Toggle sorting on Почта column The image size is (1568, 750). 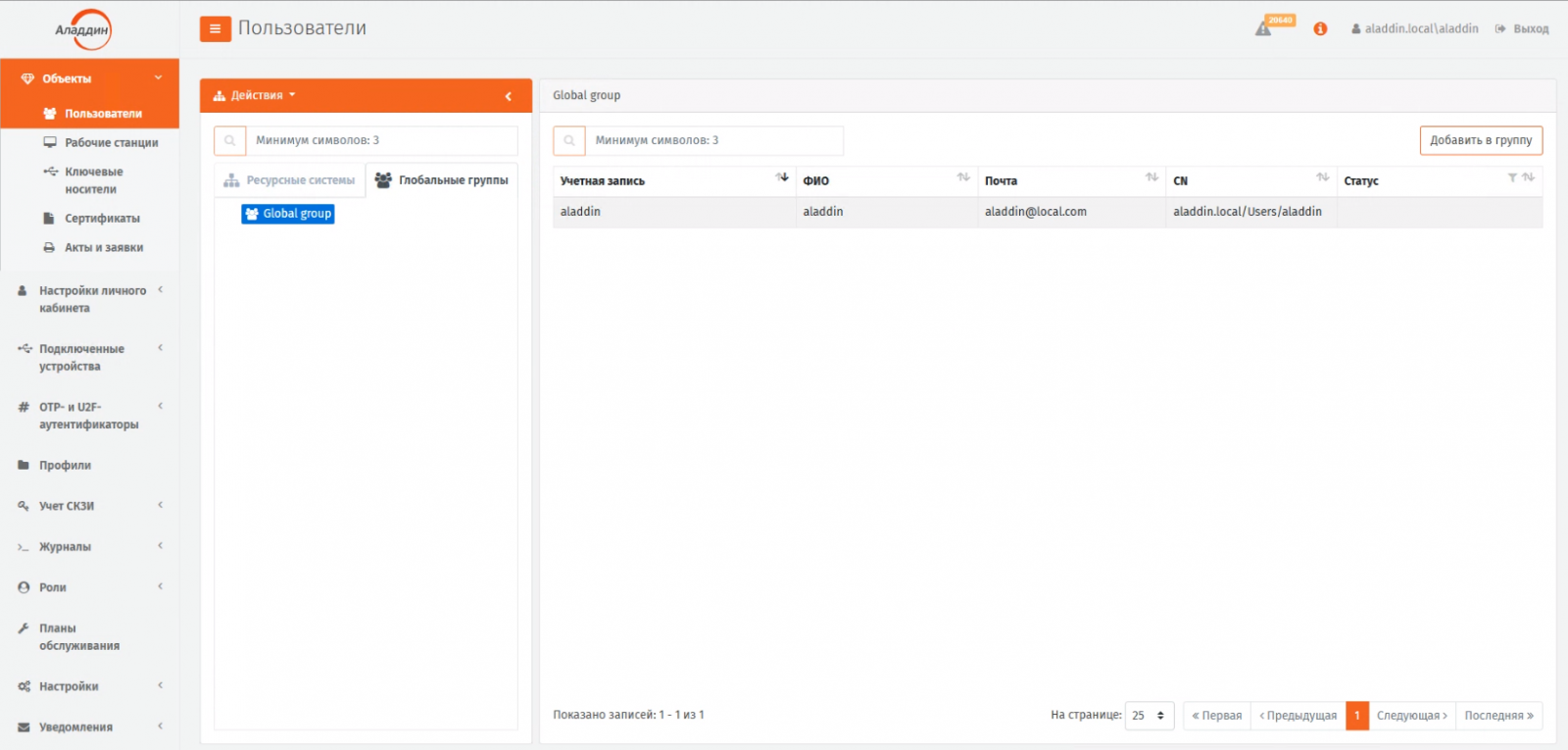(1151, 177)
